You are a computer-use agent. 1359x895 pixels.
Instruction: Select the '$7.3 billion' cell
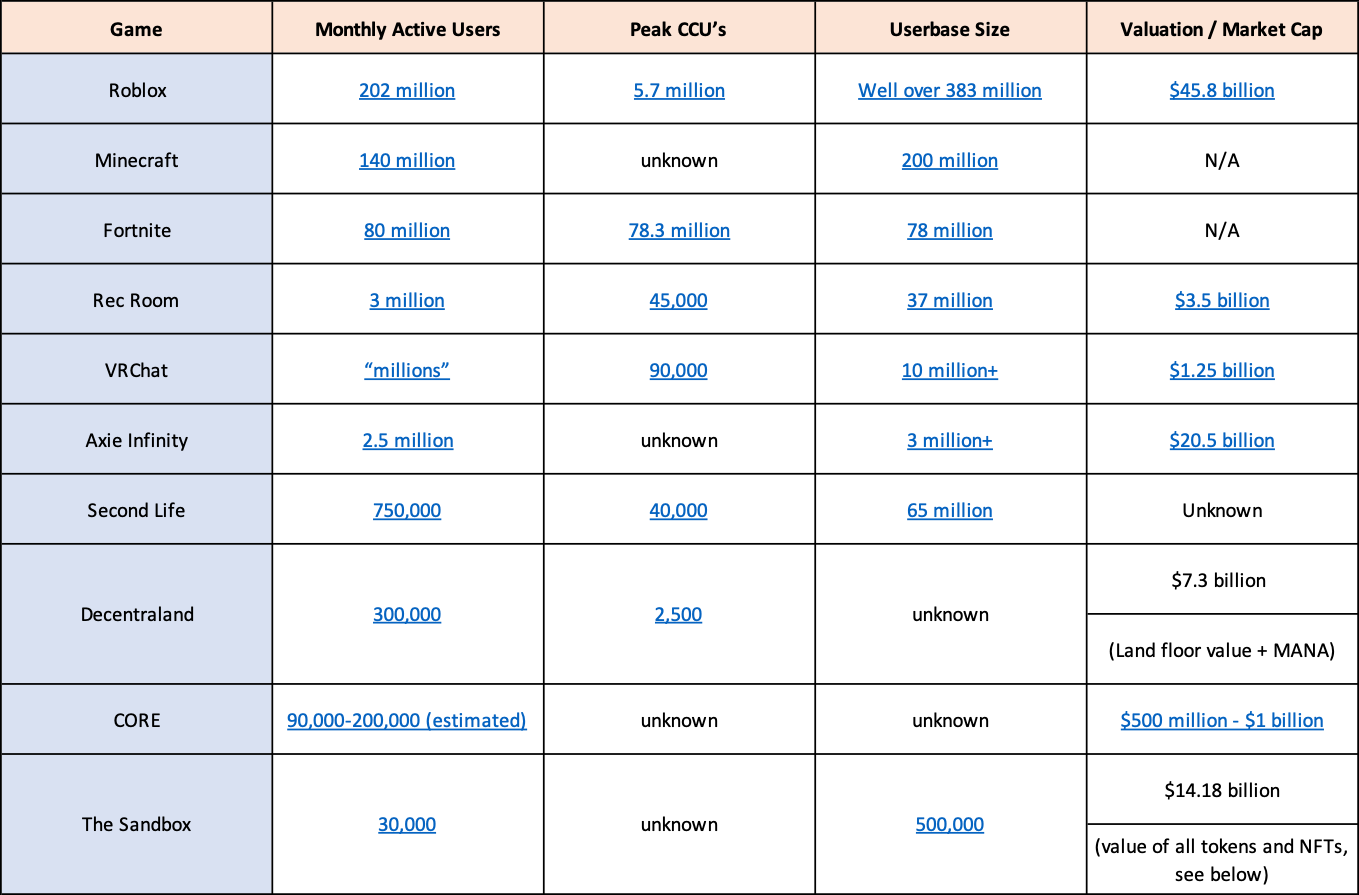1222,580
